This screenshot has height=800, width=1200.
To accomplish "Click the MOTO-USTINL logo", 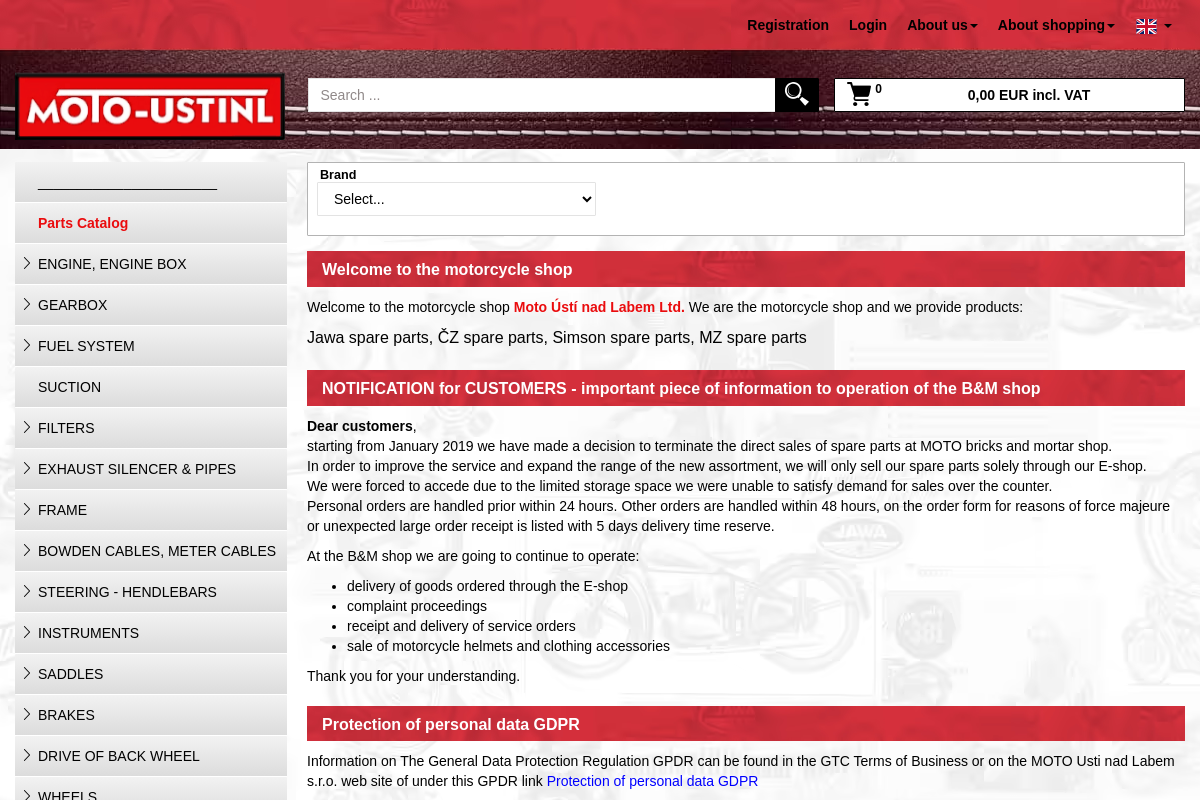I will click(x=150, y=106).
